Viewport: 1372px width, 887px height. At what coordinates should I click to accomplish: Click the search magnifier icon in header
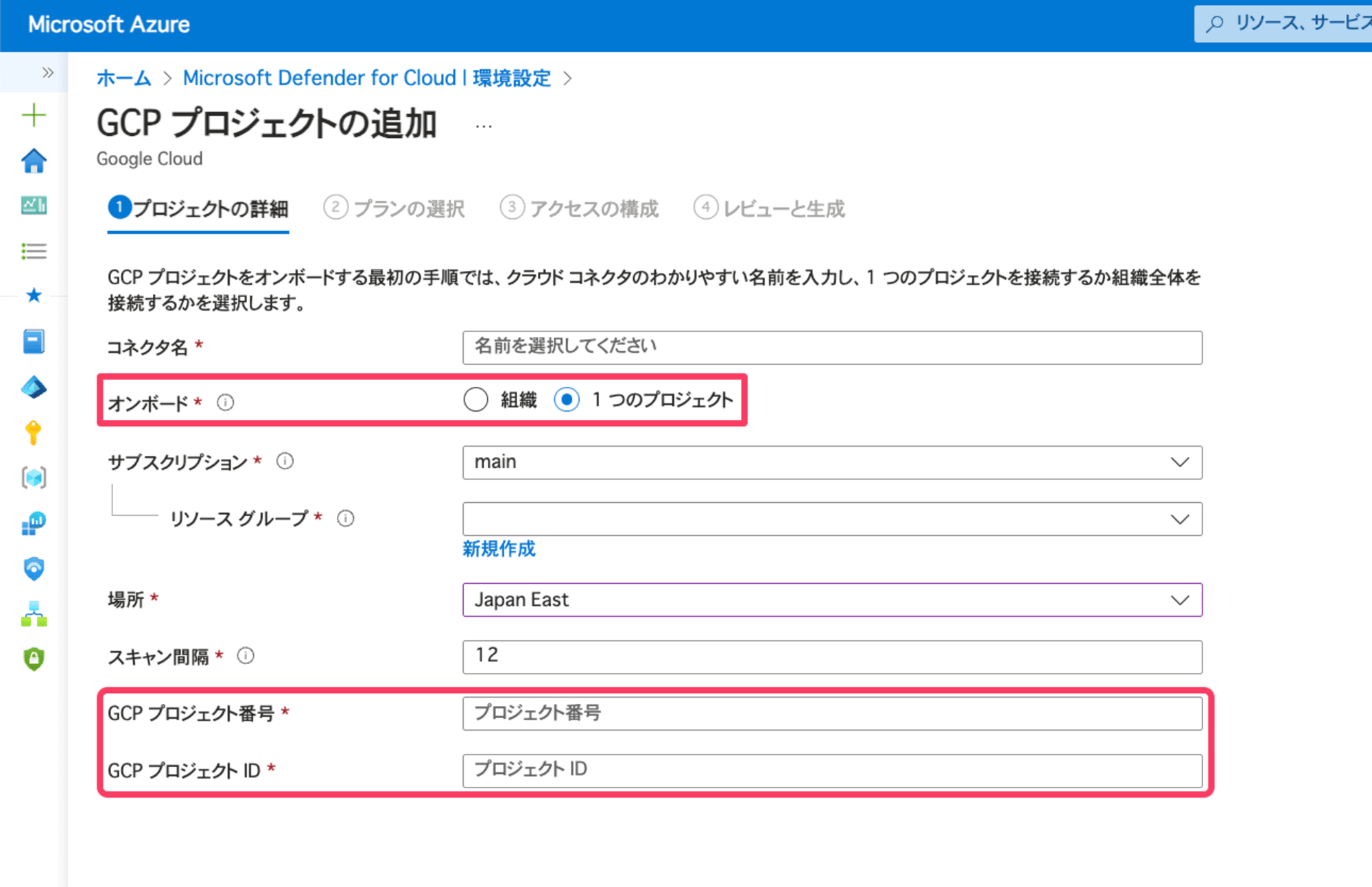1215,24
